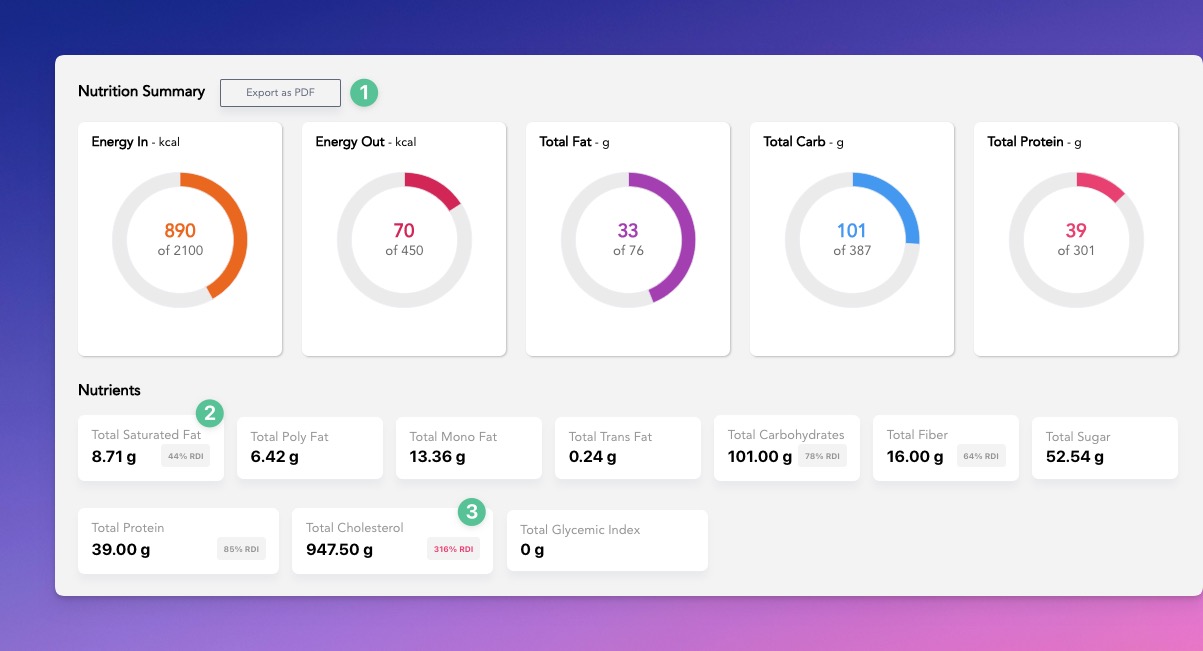This screenshot has width=1203, height=651.
Task: Click the Export as PDF button
Action: tap(280, 92)
